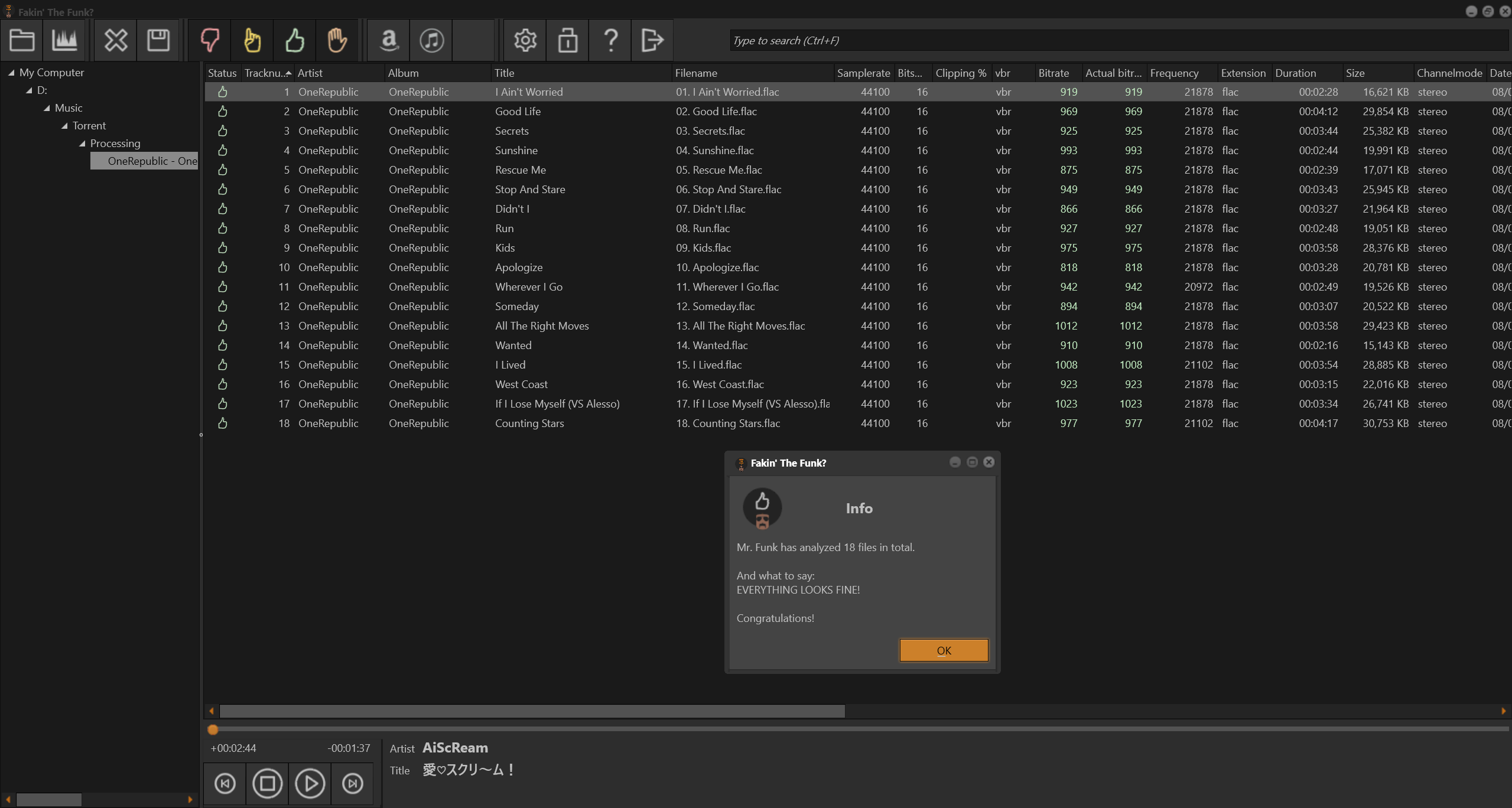The width and height of the screenshot is (1512, 808).
Task: Click the save disk toolbar icon
Action: click(x=158, y=40)
